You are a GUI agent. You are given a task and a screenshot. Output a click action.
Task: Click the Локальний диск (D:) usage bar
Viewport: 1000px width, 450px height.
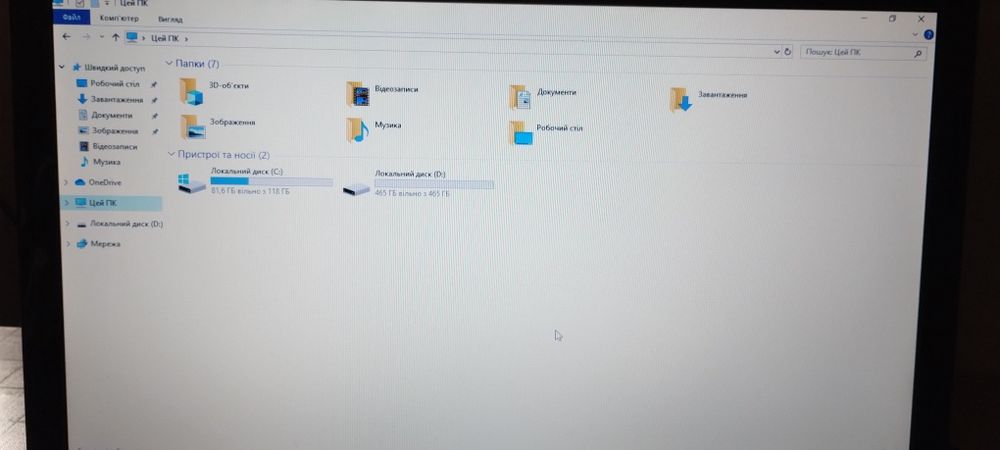point(434,184)
